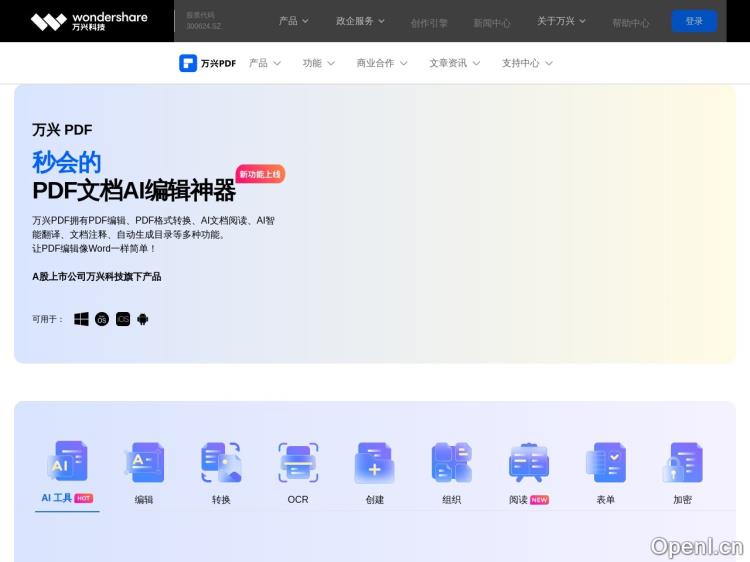
Task: Click the blue 登录 button
Action: [x=694, y=21]
